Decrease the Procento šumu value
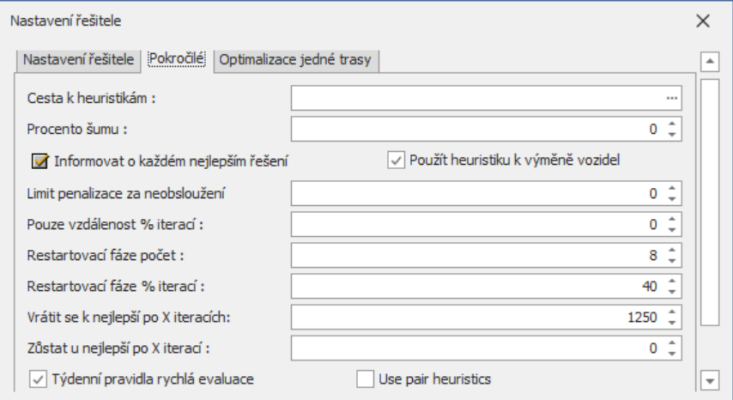733x400 pixels. 672,135
